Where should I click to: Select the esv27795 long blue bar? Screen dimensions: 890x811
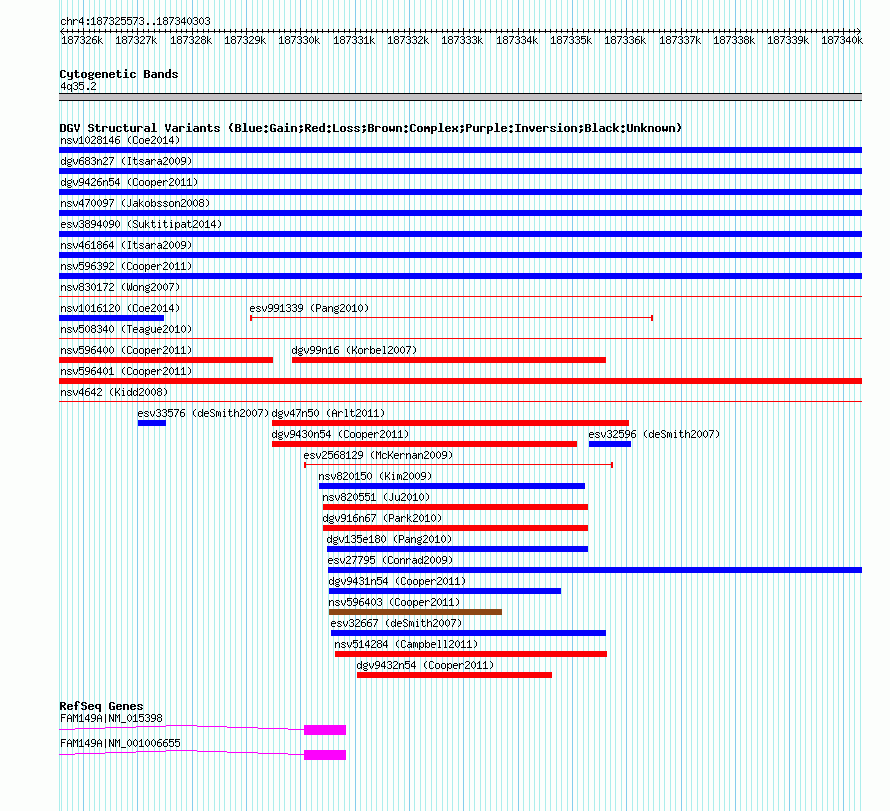tap(595, 570)
